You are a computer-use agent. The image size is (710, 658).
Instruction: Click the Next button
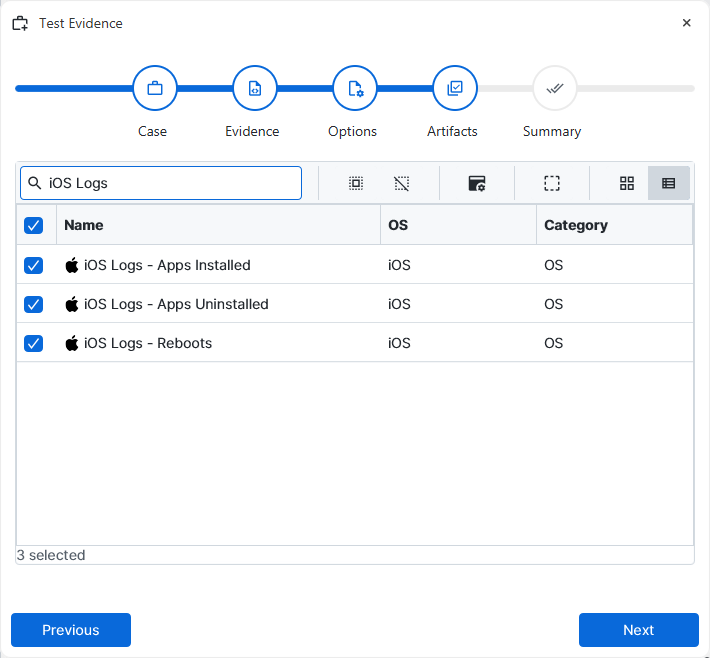[x=638, y=630]
